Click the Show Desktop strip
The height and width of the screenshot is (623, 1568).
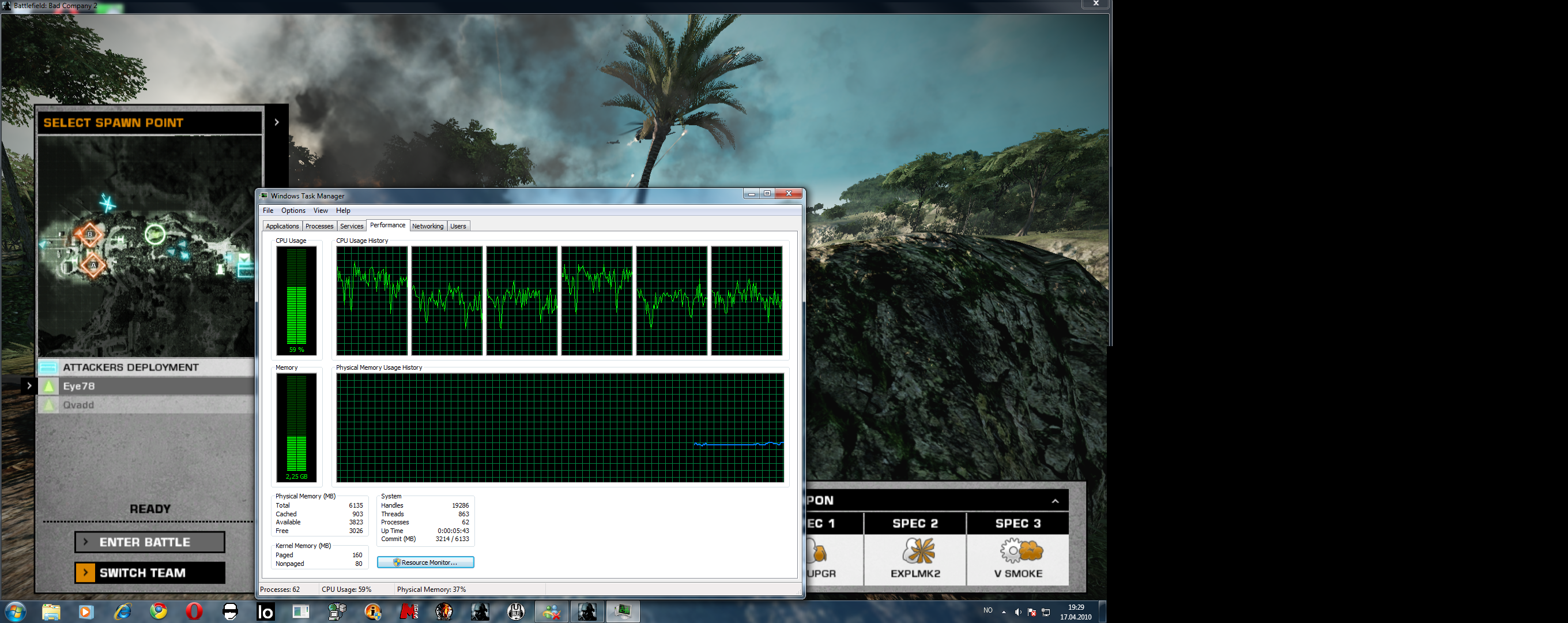1102,612
